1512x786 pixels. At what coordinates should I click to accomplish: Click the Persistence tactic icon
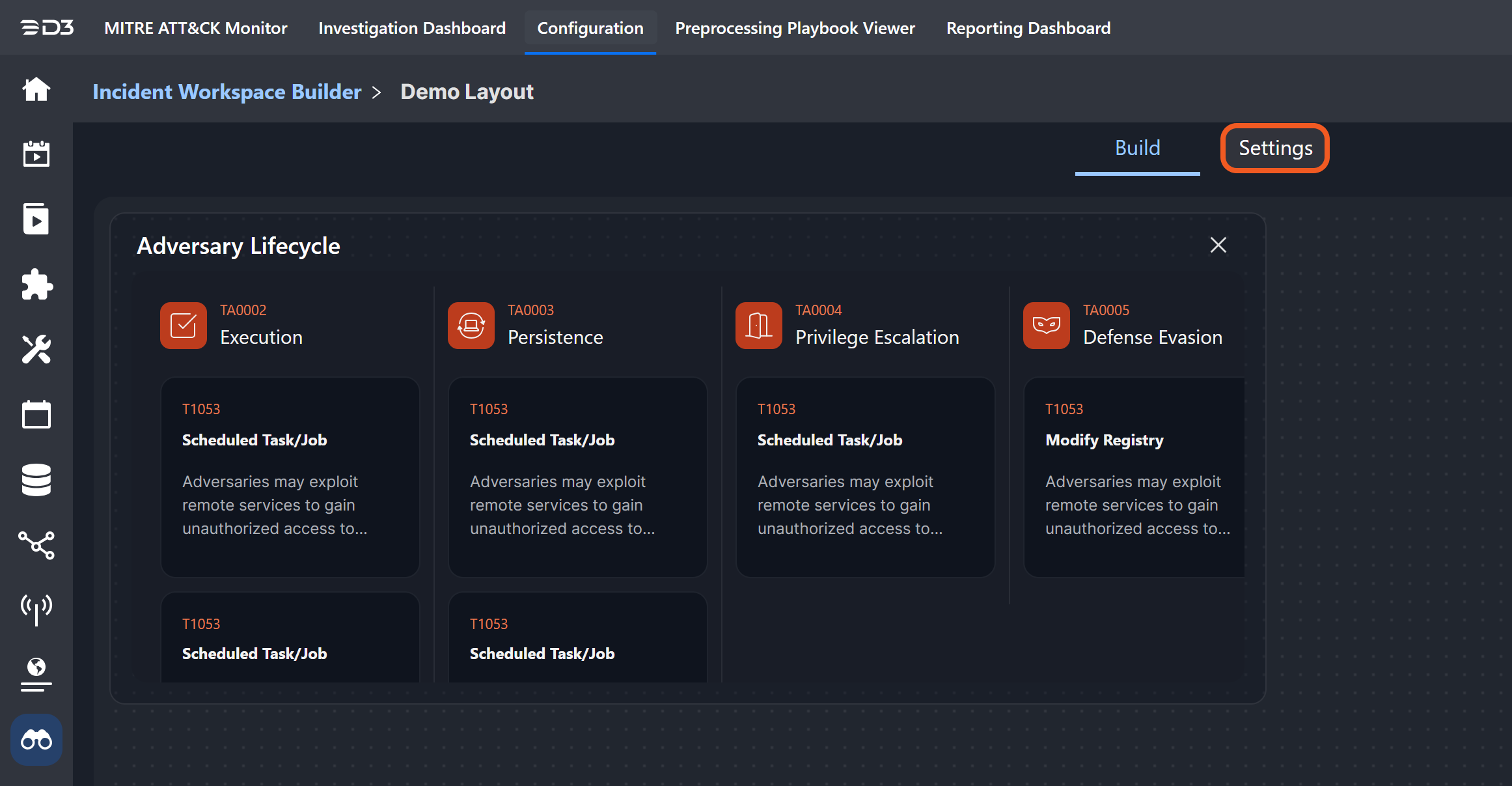[x=471, y=326]
